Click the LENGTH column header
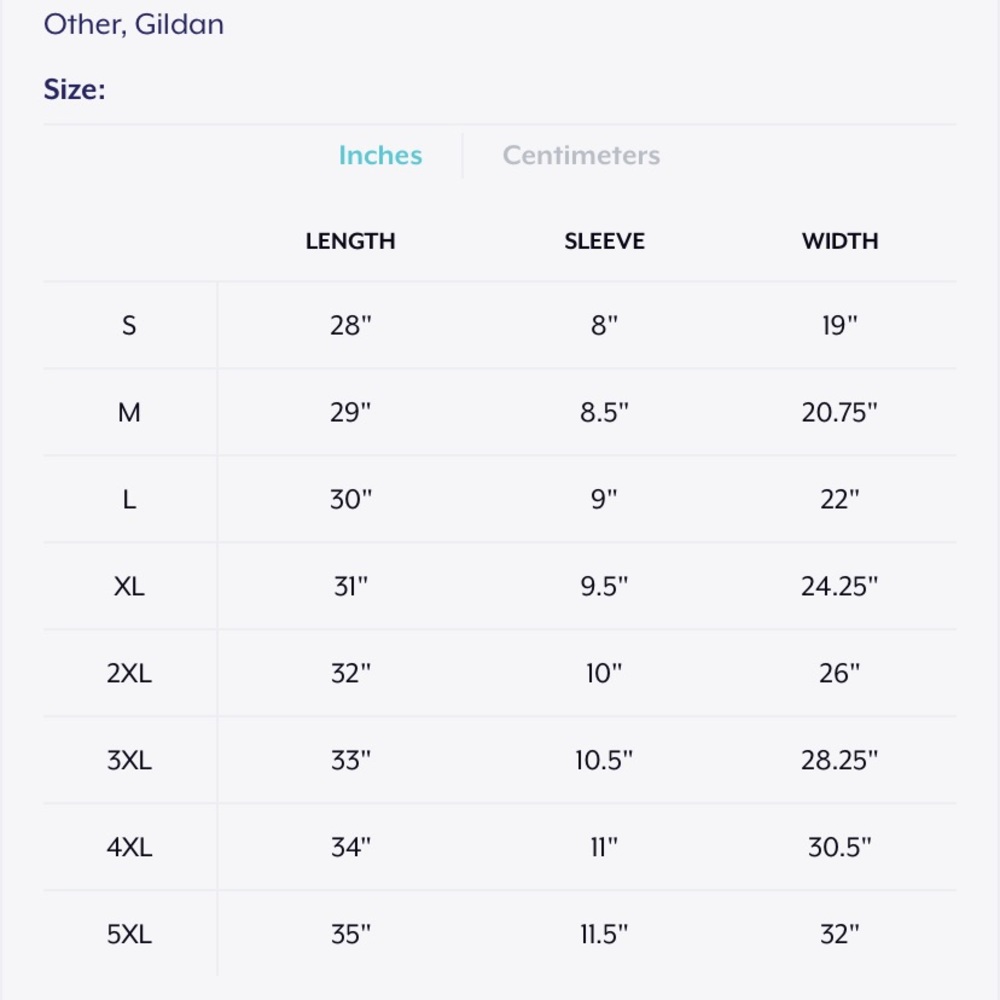 350,241
